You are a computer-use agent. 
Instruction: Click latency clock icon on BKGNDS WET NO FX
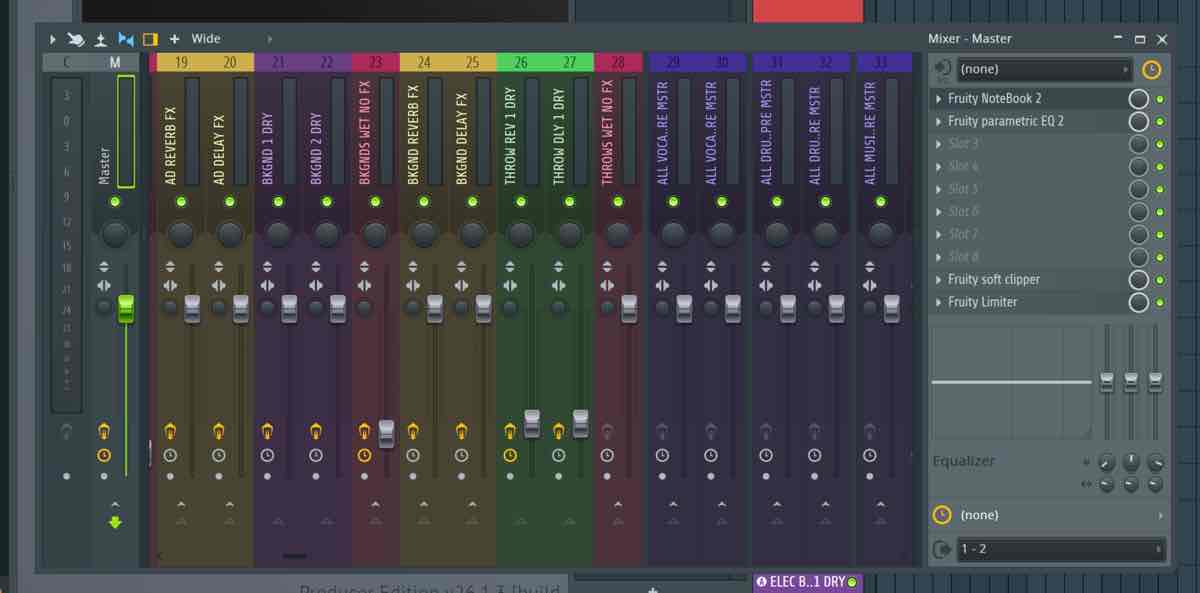click(364, 455)
